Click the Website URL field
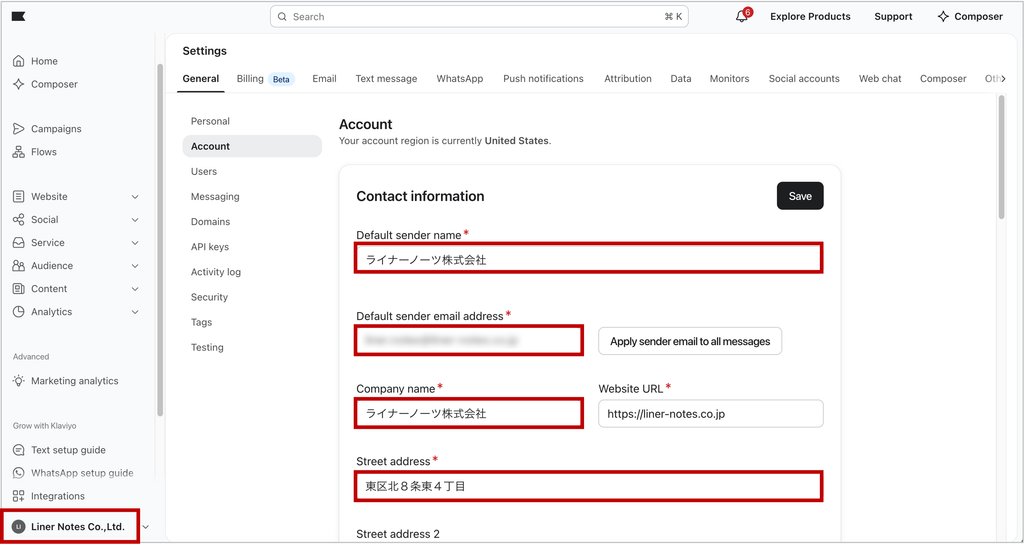This screenshot has width=1024, height=544. point(711,413)
